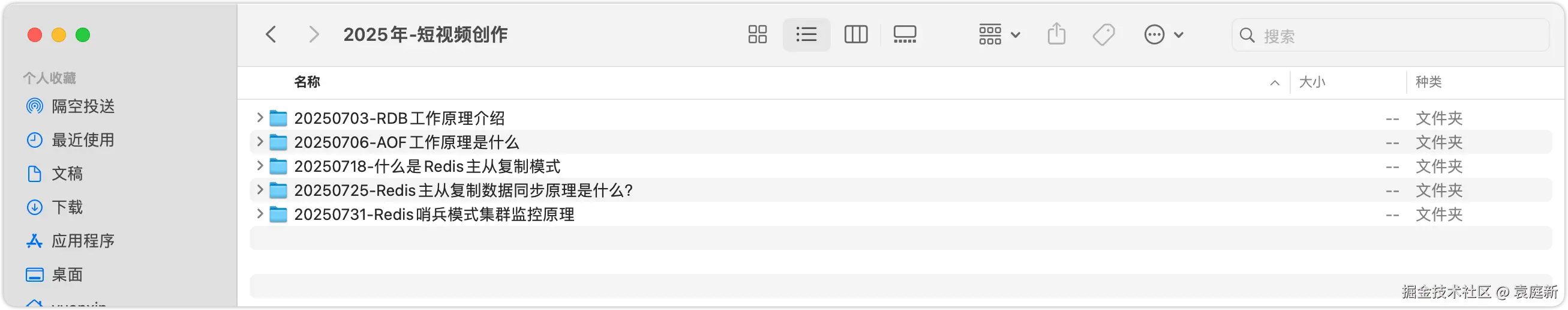The width and height of the screenshot is (1568, 310).
Task: Expand the 20250731-Redis哨兵模式集群监控原理 folder
Action: point(260,214)
